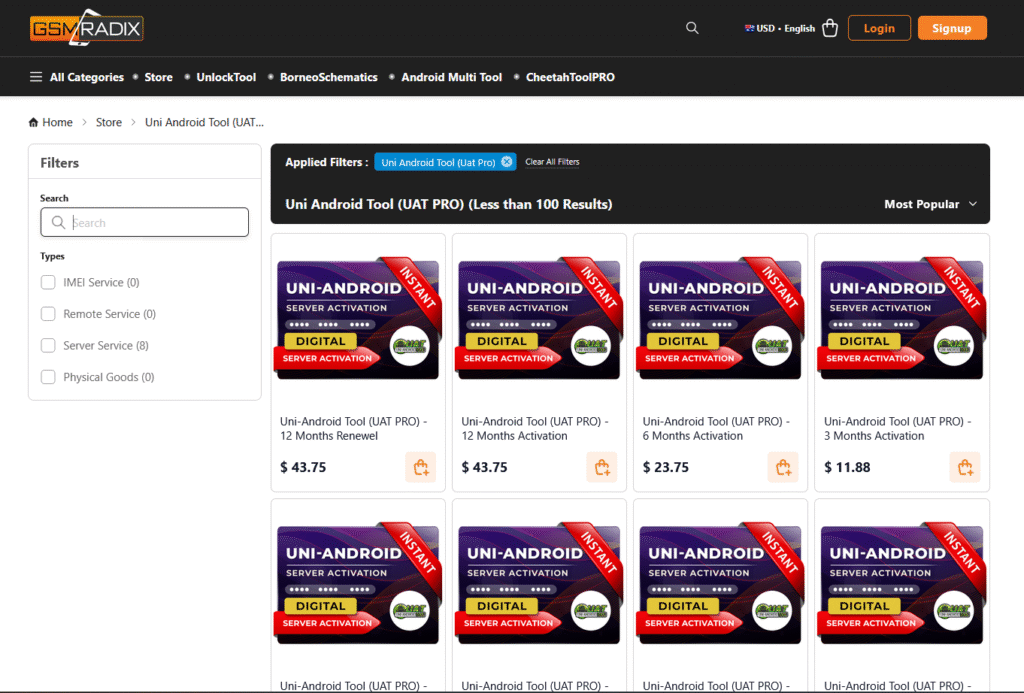Open the shopping bag cart icon
Viewport: 1024px width, 693px height.
point(830,28)
